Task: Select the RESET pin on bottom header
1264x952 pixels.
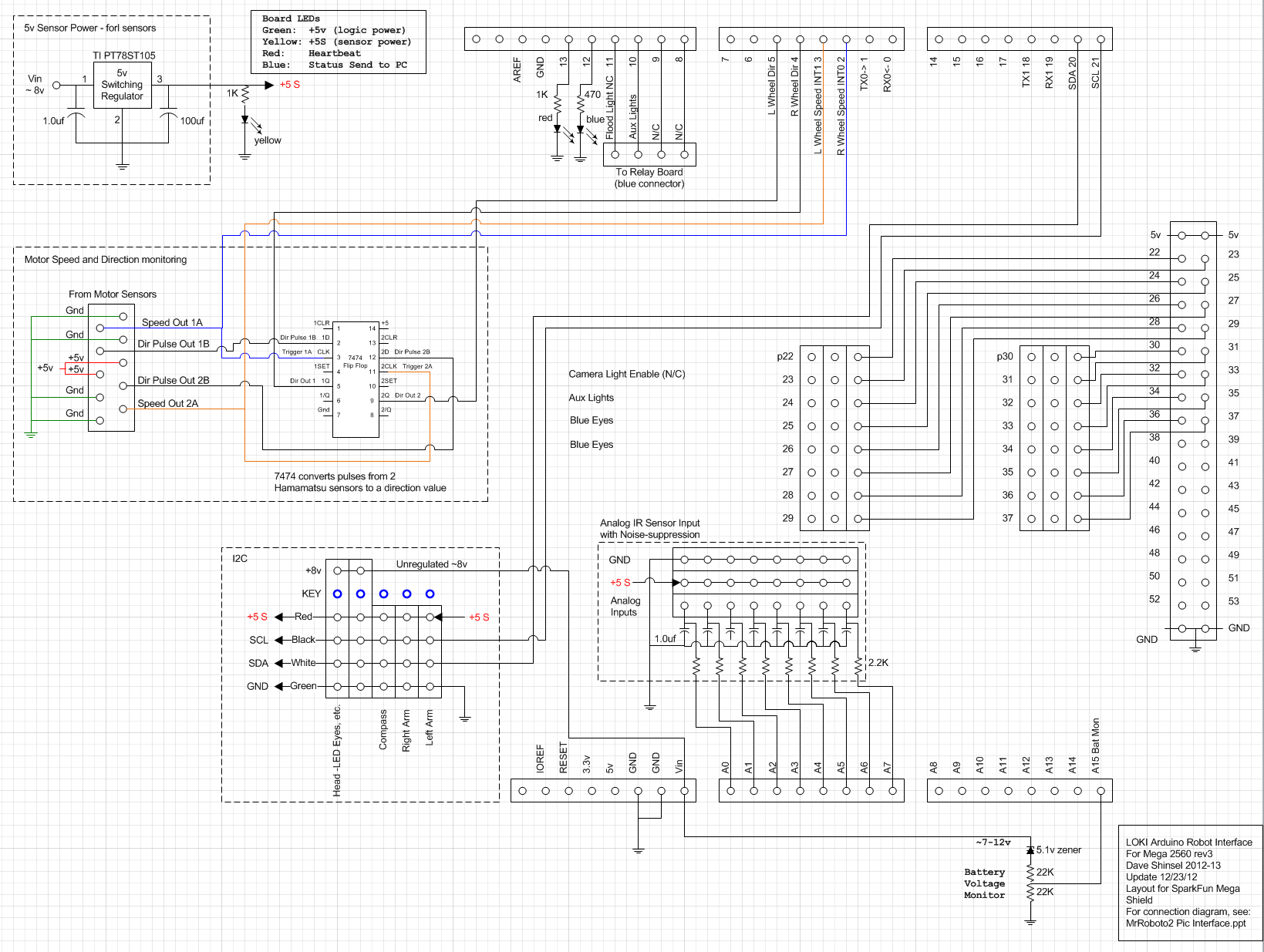Action: (x=568, y=791)
